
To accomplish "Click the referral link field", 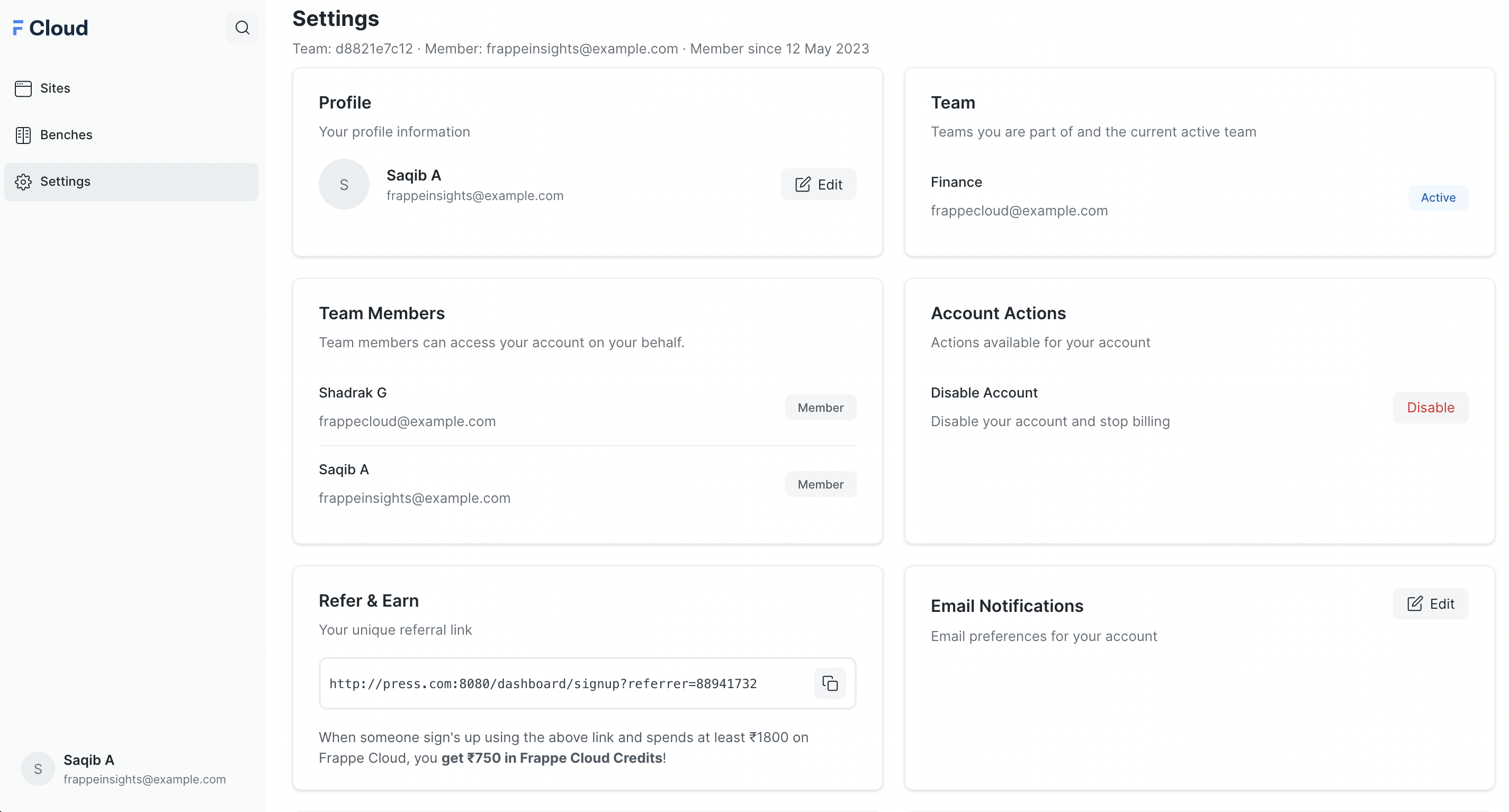I will [588, 683].
